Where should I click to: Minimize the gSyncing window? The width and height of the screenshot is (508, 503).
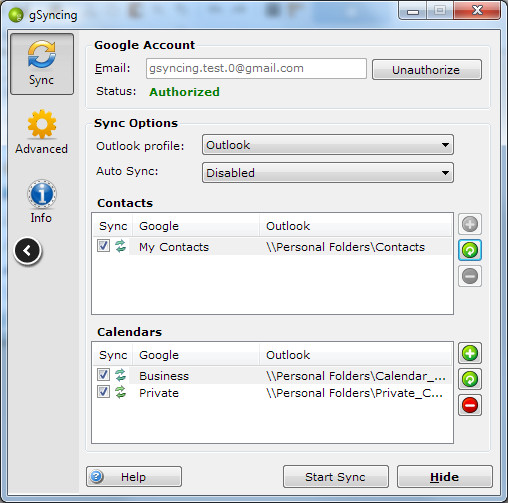[413, 11]
